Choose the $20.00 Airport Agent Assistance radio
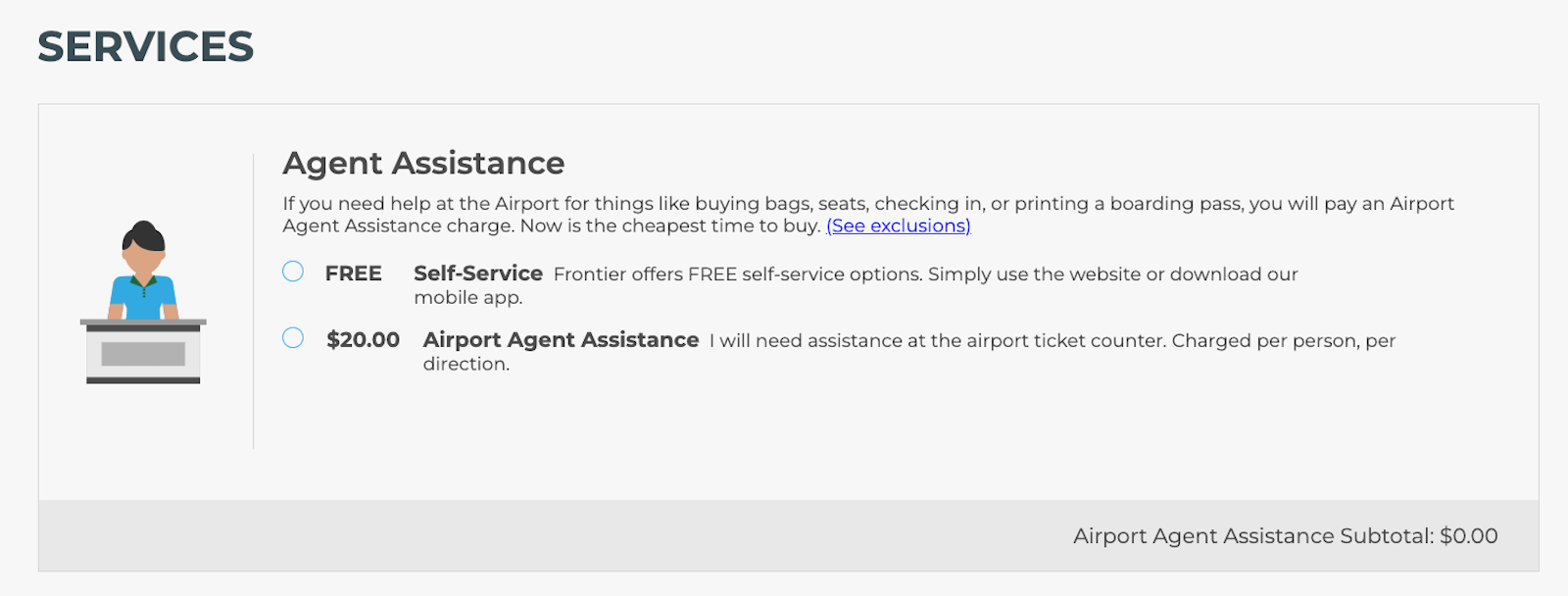This screenshot has width=1568, height=596. (293, 338)
